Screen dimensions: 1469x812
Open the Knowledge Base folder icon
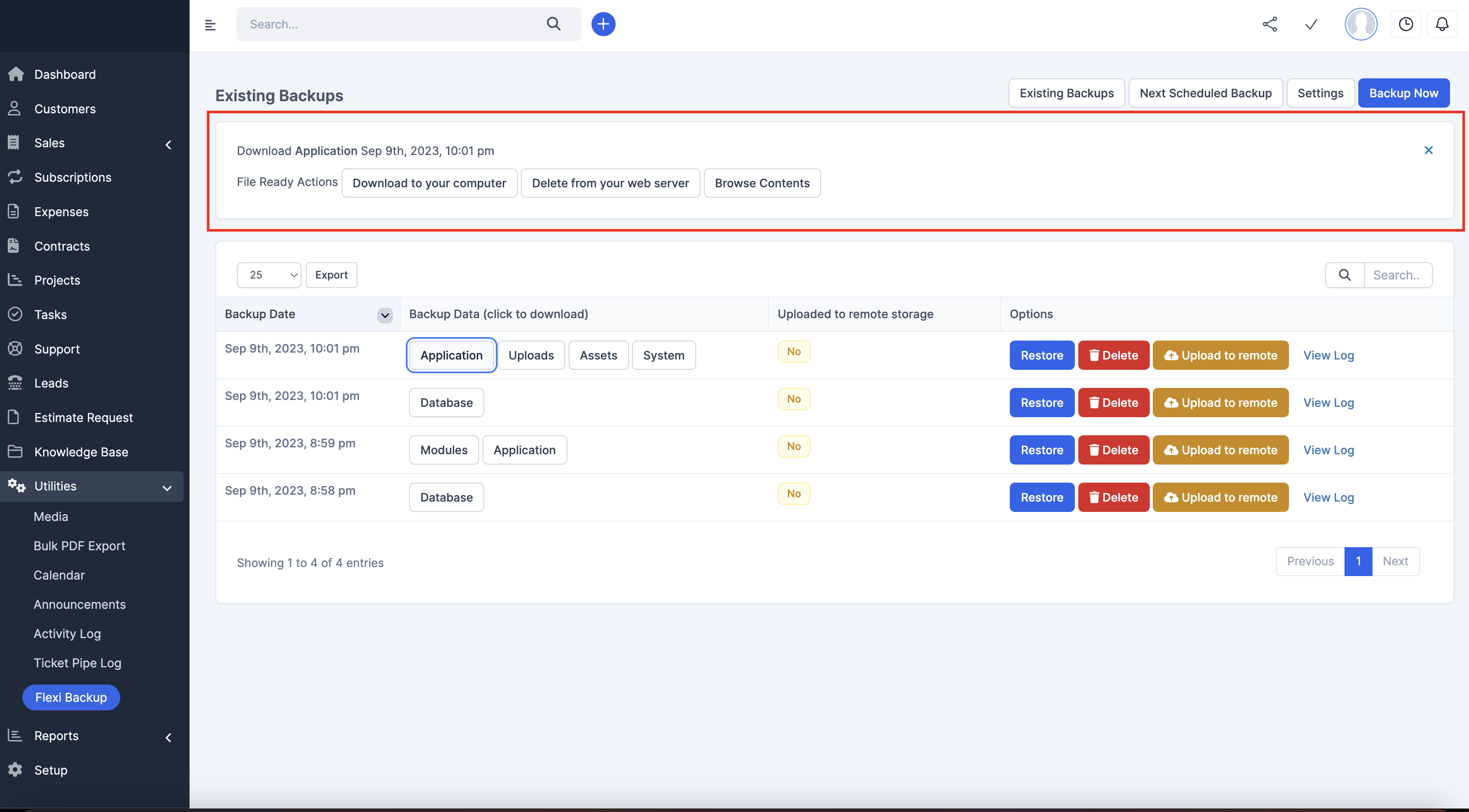pos(16,451)
